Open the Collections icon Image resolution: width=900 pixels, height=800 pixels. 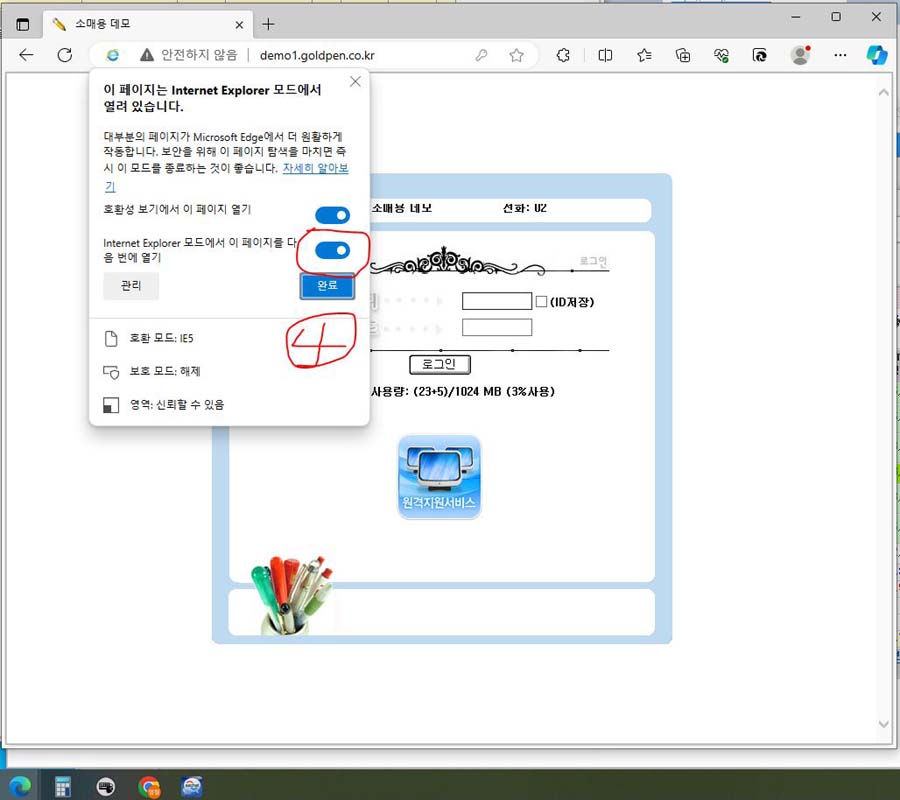click(x=682, y=55)
